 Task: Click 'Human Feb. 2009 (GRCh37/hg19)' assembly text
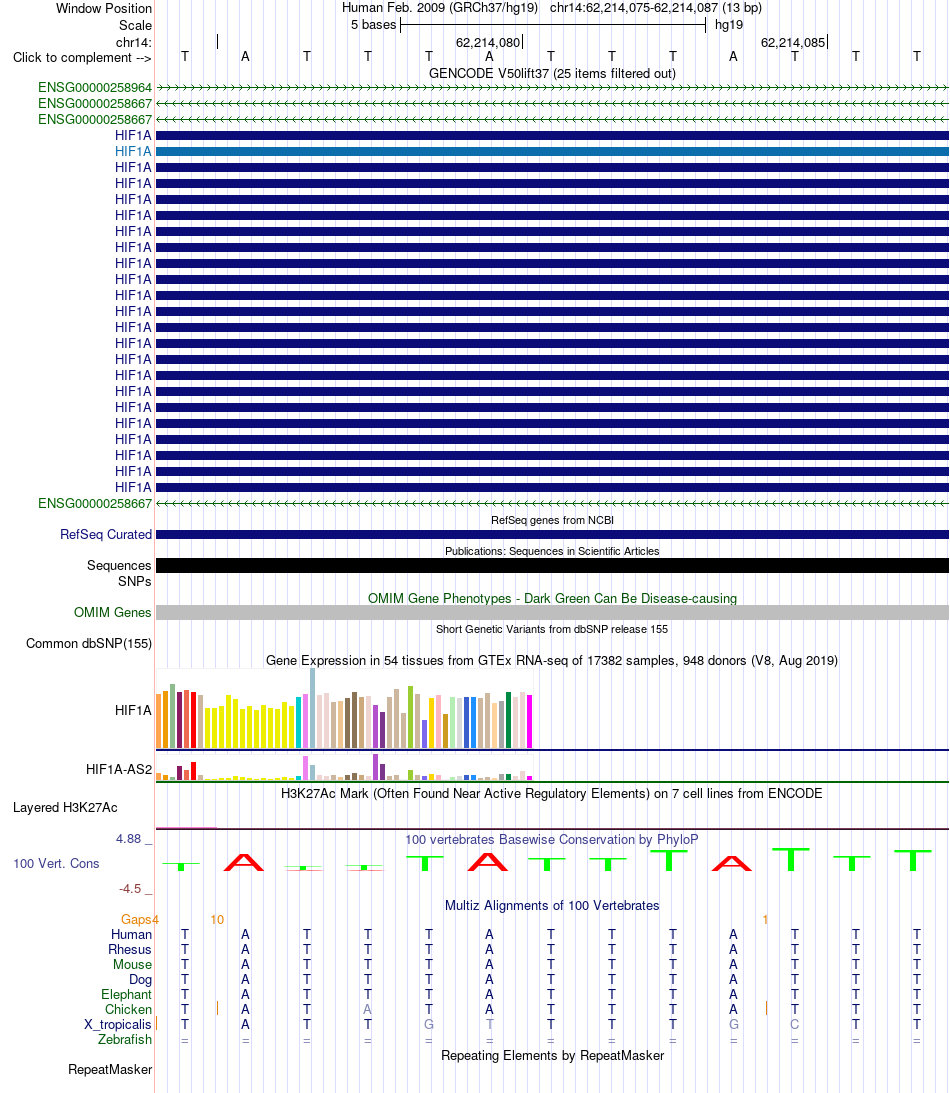(x=440, y=8)
